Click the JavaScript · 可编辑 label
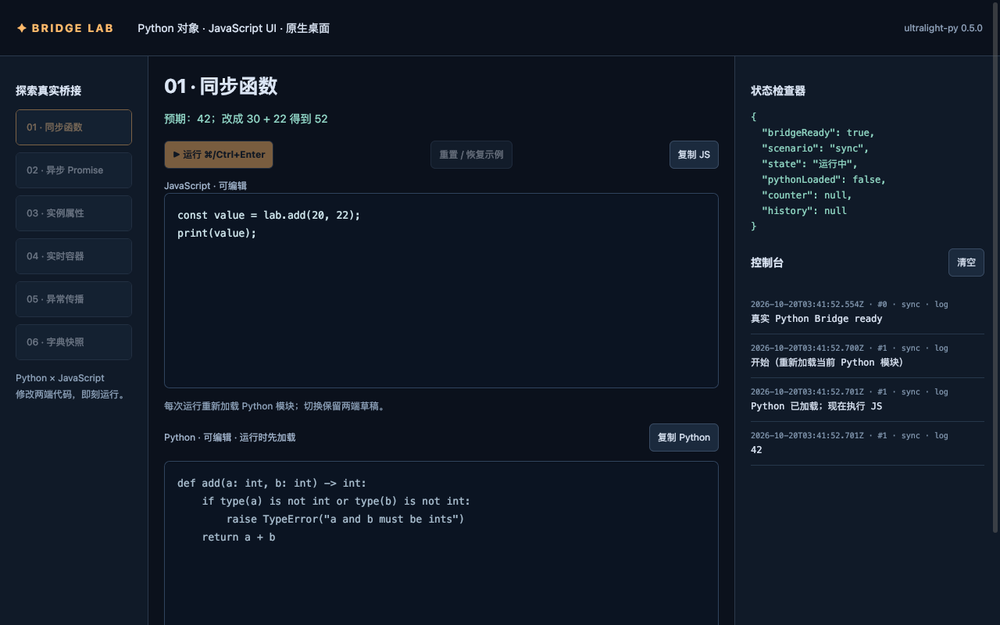The width and height of the screenshot is (1000, 625). (x=205, y=186)
